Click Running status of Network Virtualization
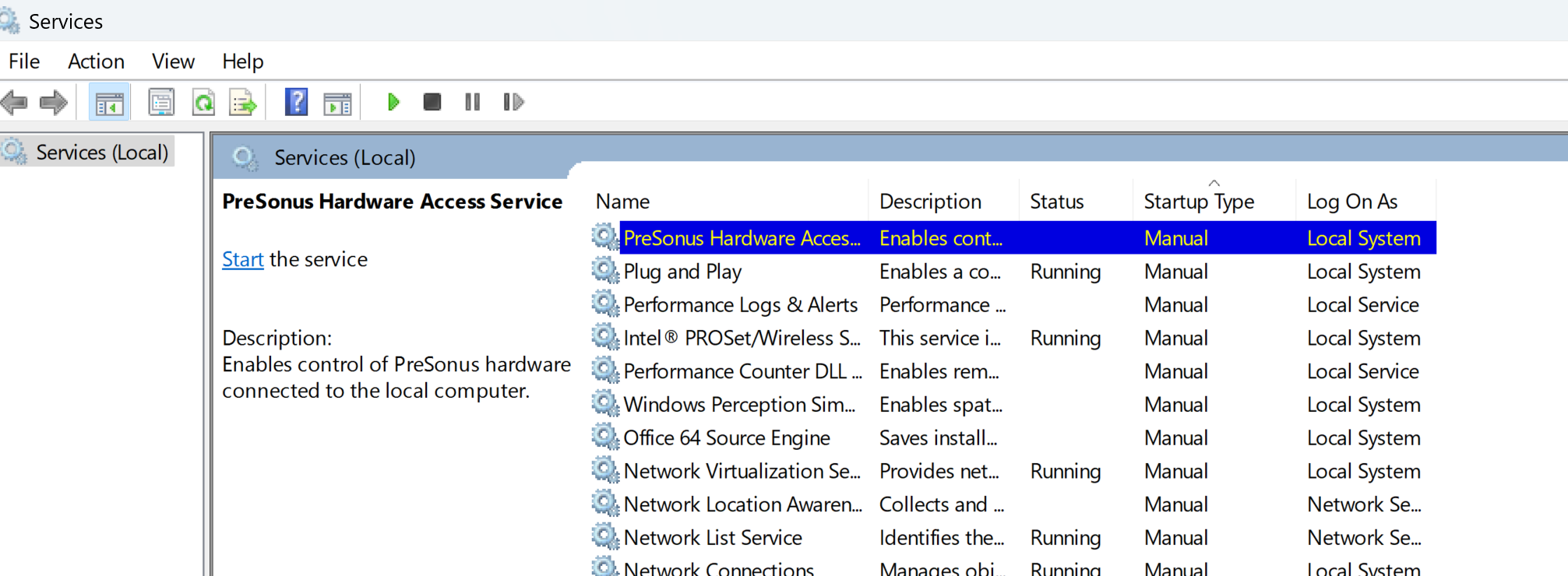Viewport: 1568px width, 576px height. coord(1065,471)
